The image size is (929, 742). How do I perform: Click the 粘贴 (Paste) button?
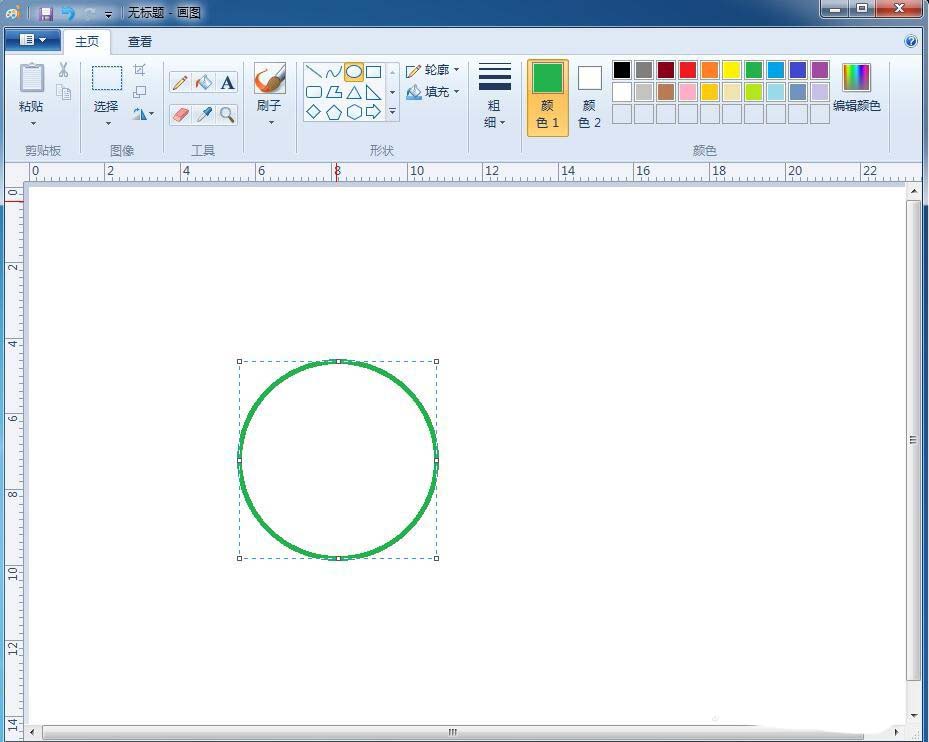[31, 88]
